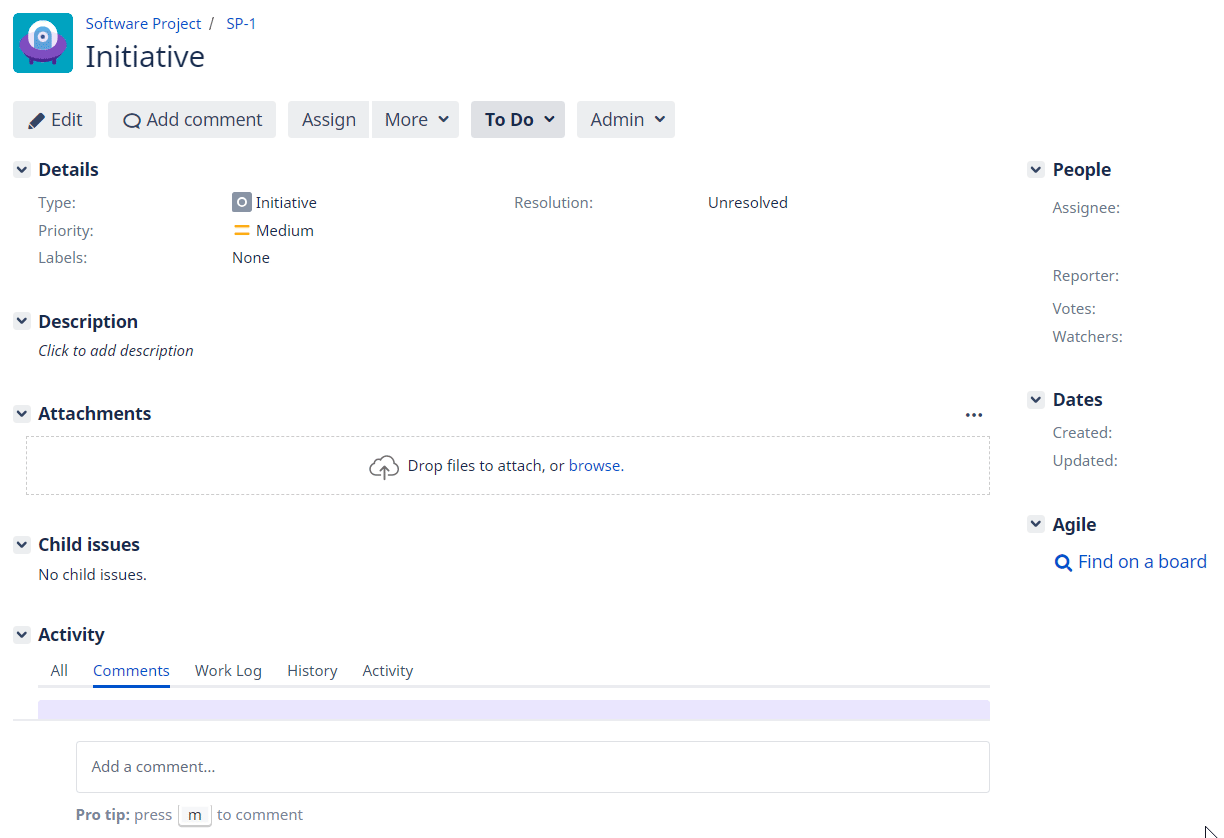Viewport: 1224px width, 838px height.
Task: Click the Initiative issue type icon
Action: [241, 202]
